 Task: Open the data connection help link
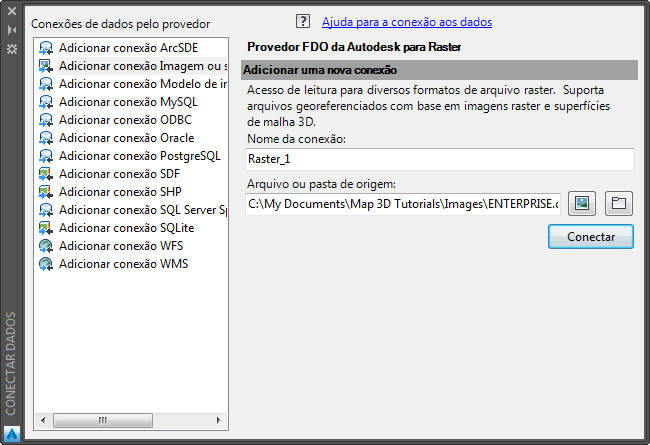407,21
